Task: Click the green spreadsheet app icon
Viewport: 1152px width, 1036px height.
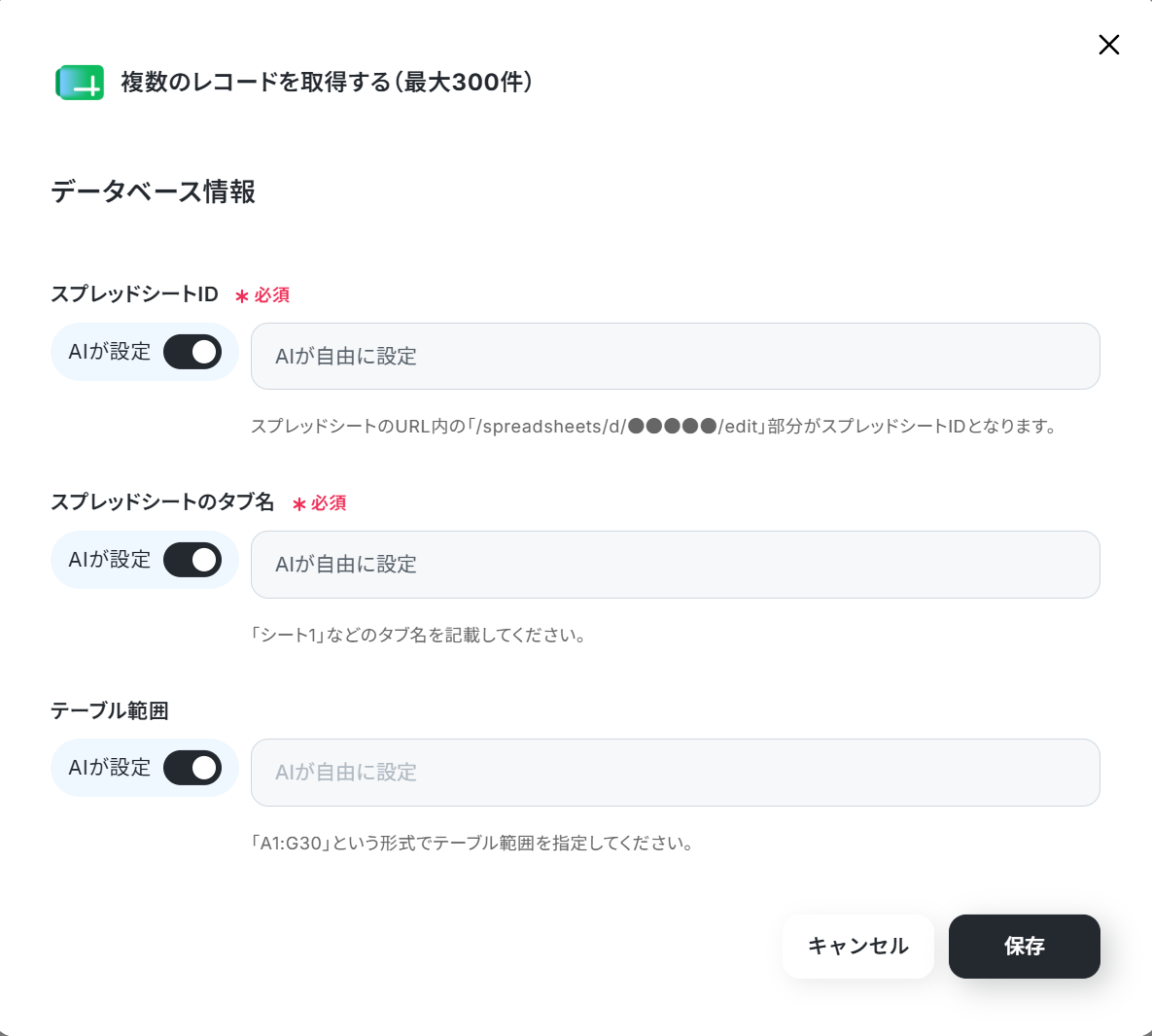Action: coord(80,83)
